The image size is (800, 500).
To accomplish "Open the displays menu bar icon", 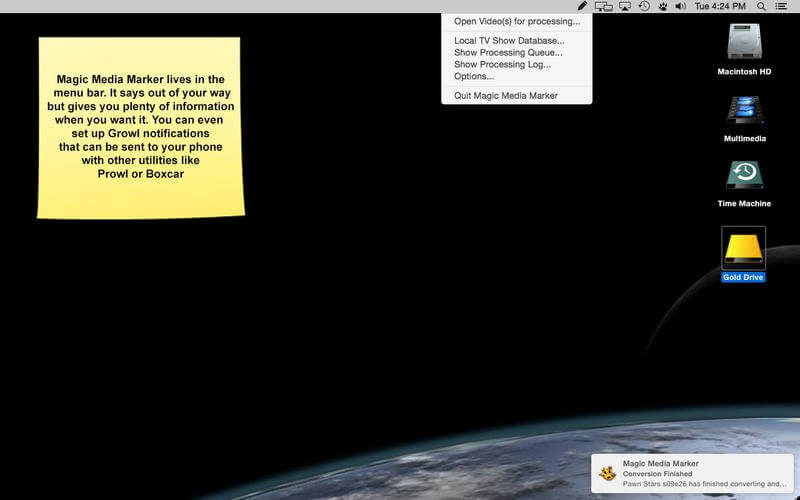I will [604, 6].
